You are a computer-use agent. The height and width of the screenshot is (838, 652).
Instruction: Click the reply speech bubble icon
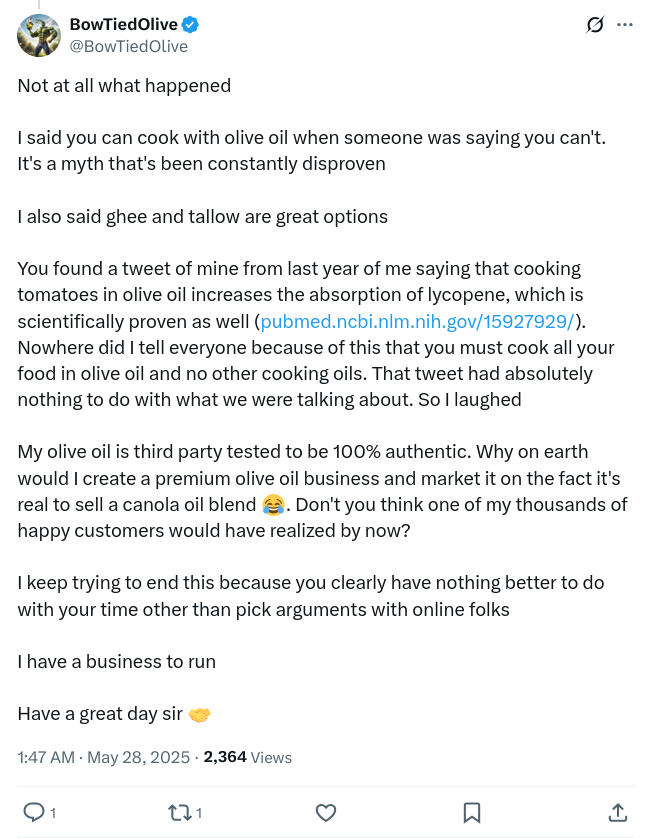click(x=34, y=813)
